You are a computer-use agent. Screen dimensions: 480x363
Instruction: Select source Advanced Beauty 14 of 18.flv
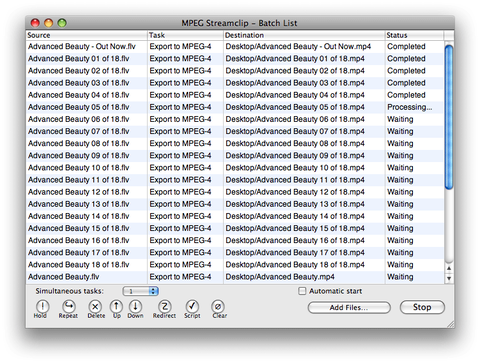coord(79,216)
